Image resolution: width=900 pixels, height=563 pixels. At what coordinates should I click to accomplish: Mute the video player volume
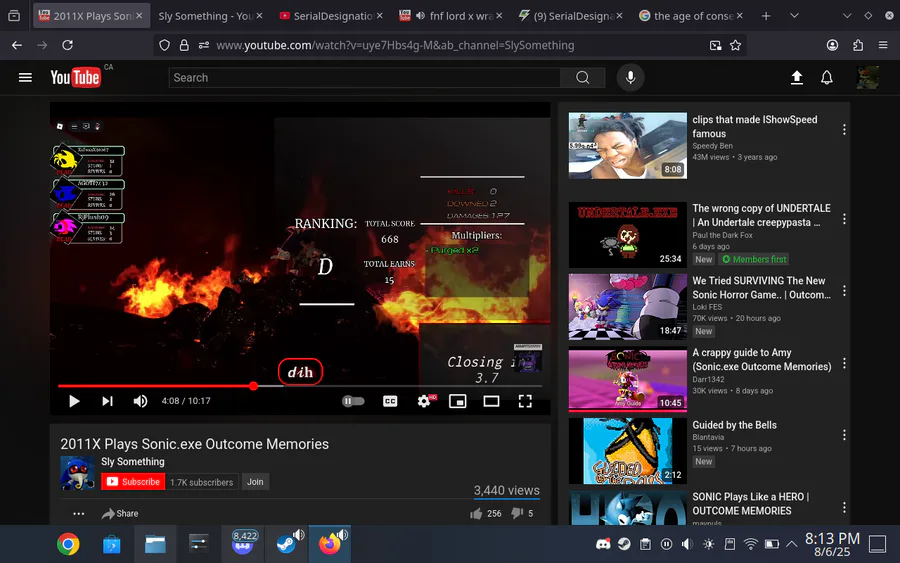pyautogui.click(x=140, y=401)
